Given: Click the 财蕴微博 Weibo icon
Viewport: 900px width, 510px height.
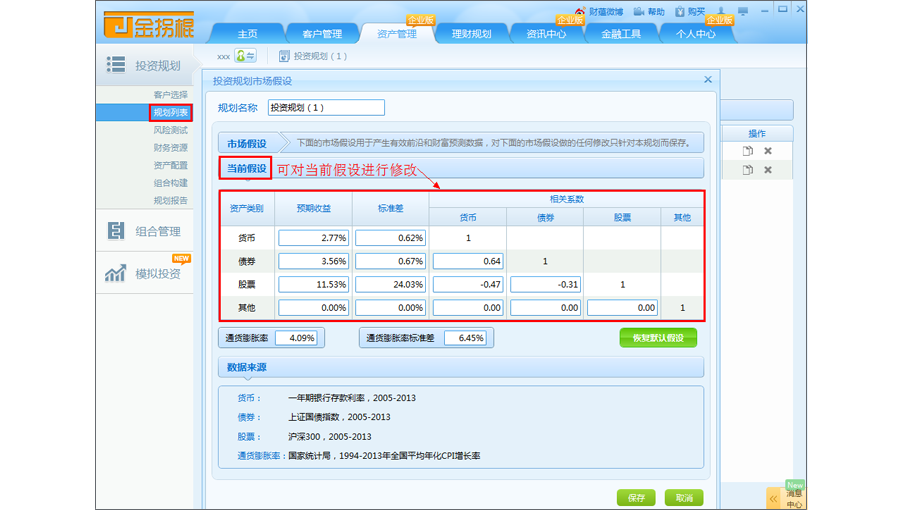Looking at the screenshot, I should pyautogui.click(x=580, y=12).
